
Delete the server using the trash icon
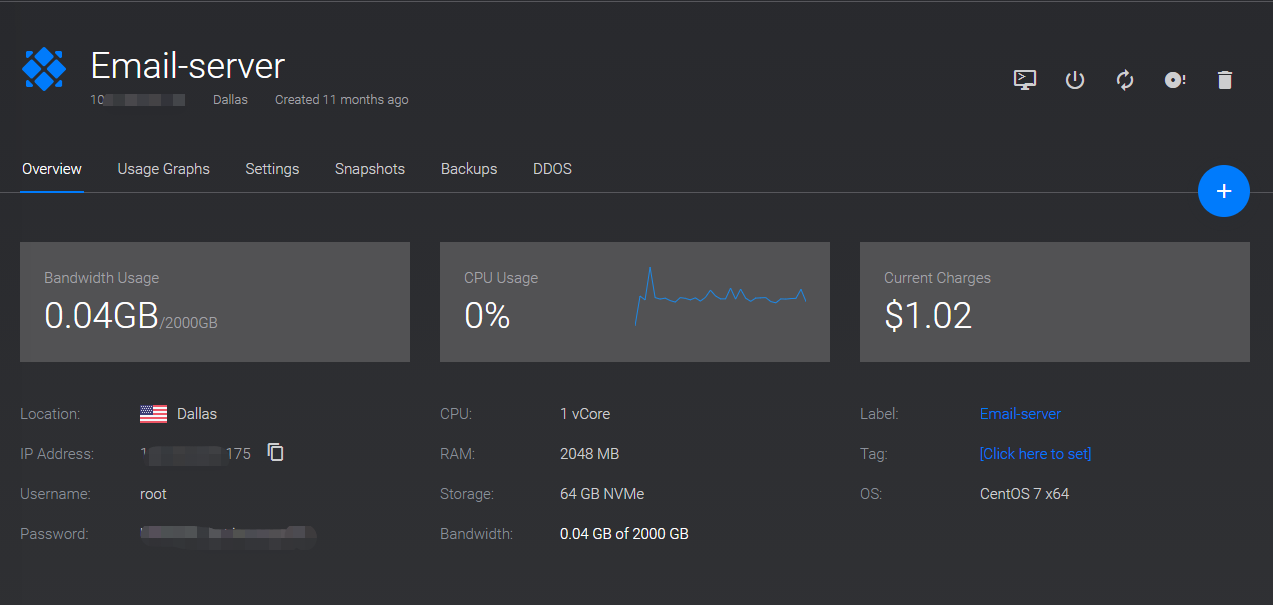[x=1225, y=80]
